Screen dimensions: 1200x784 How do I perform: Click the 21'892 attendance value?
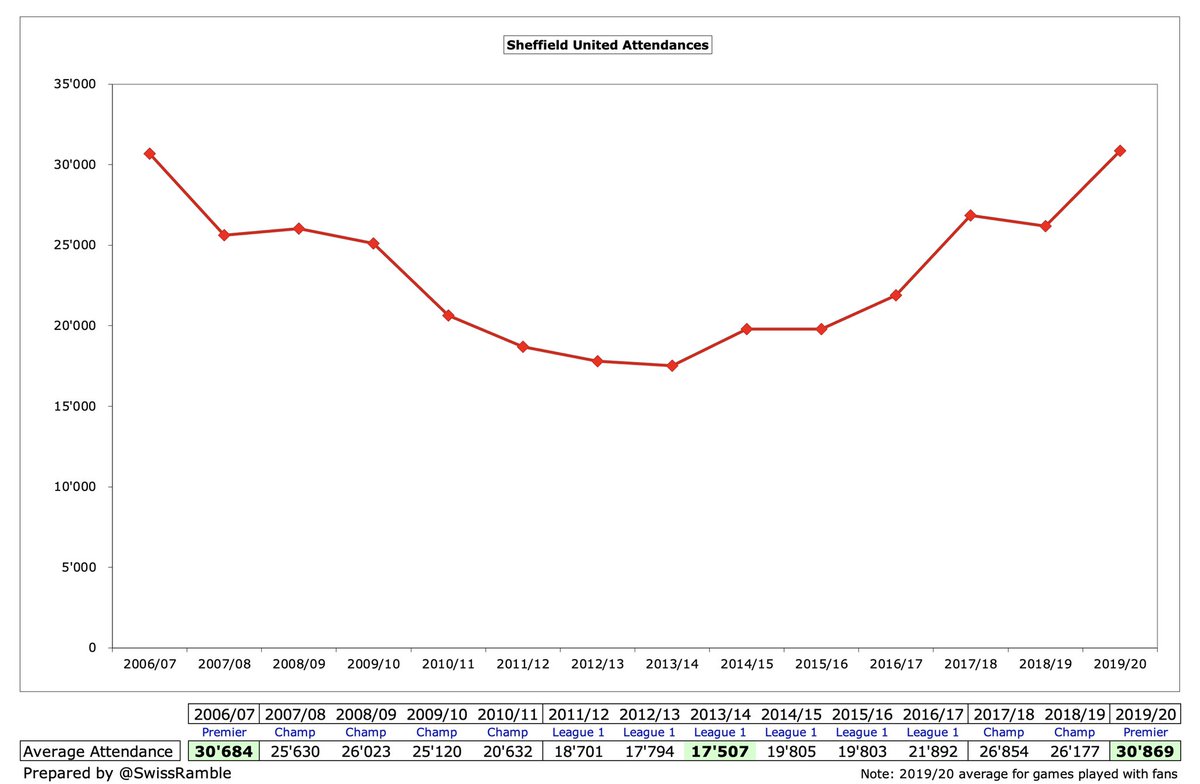pos(932,751)
